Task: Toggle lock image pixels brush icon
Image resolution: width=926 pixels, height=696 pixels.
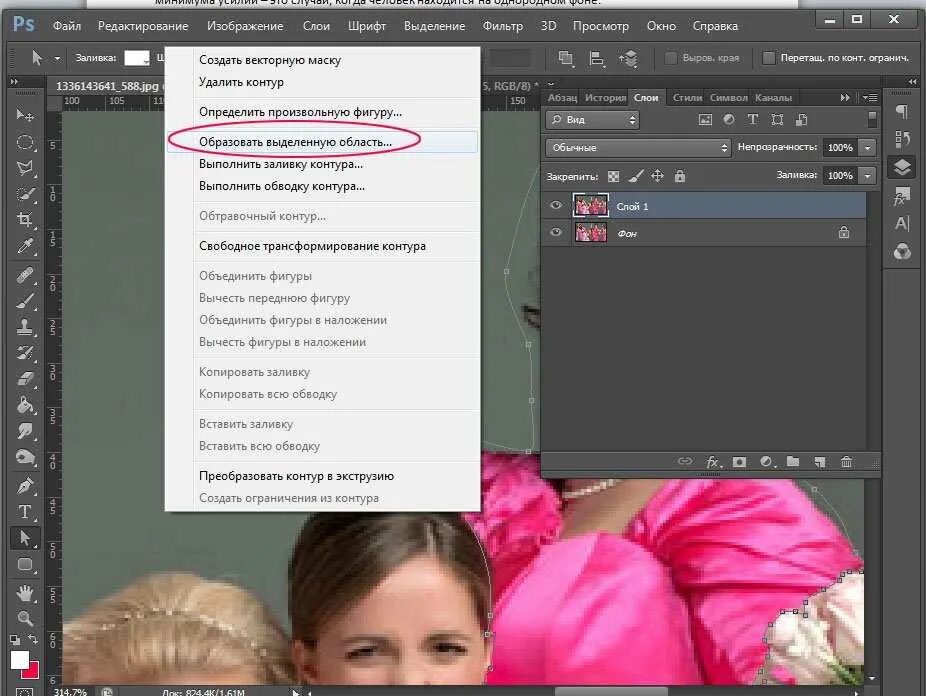Action: pyautogui.click(x=635, y=176)
